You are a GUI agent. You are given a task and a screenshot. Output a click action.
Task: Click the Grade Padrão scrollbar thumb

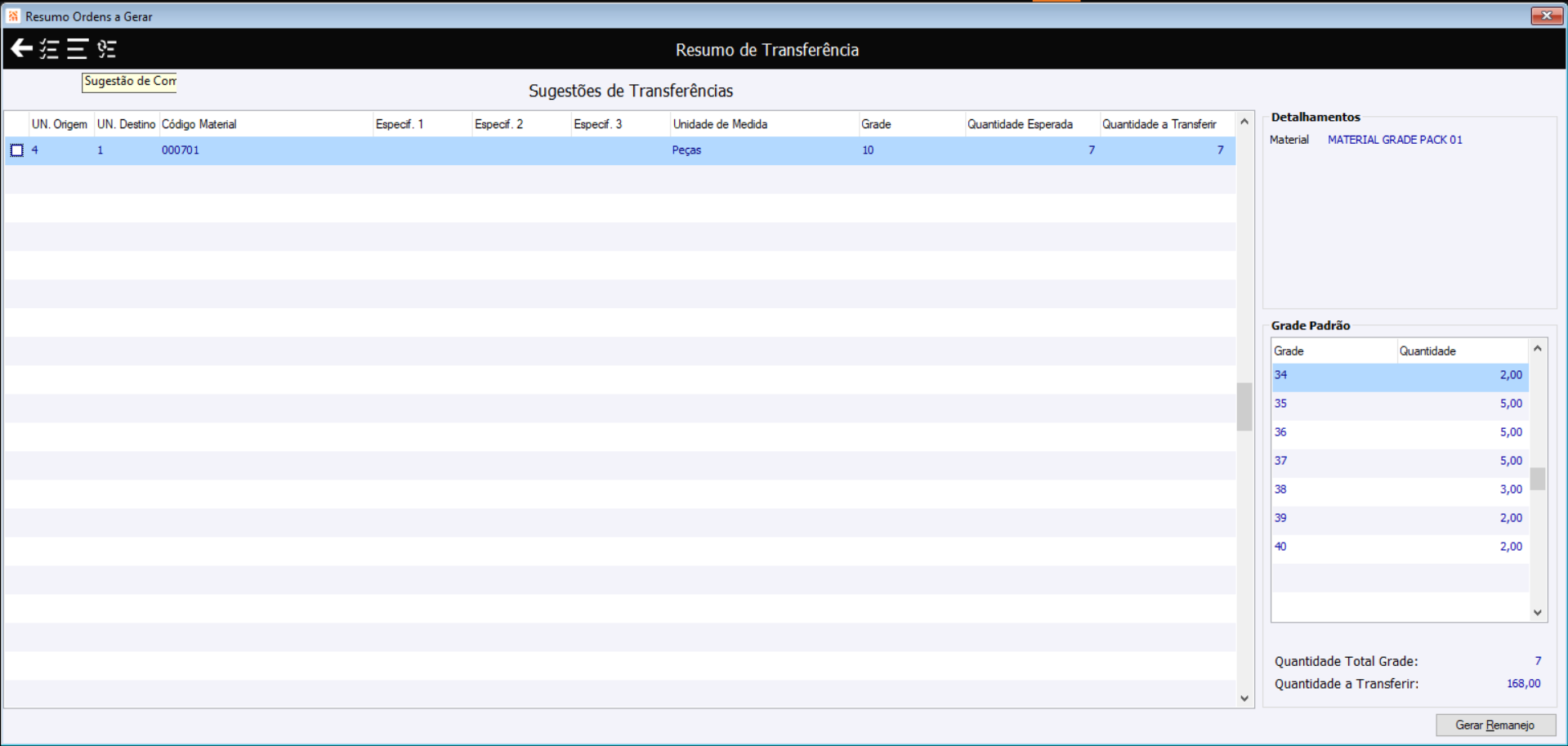tap(1538, 479)
